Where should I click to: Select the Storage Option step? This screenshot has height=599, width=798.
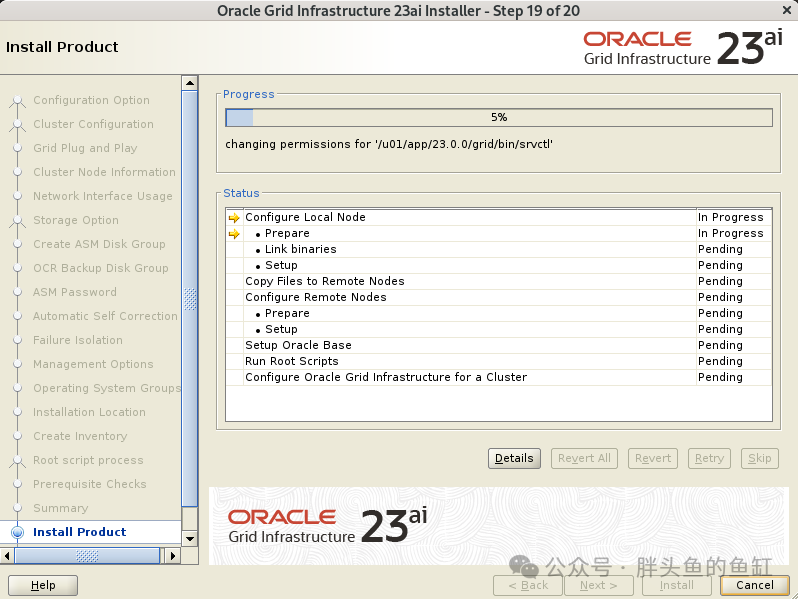coord(76,220)
